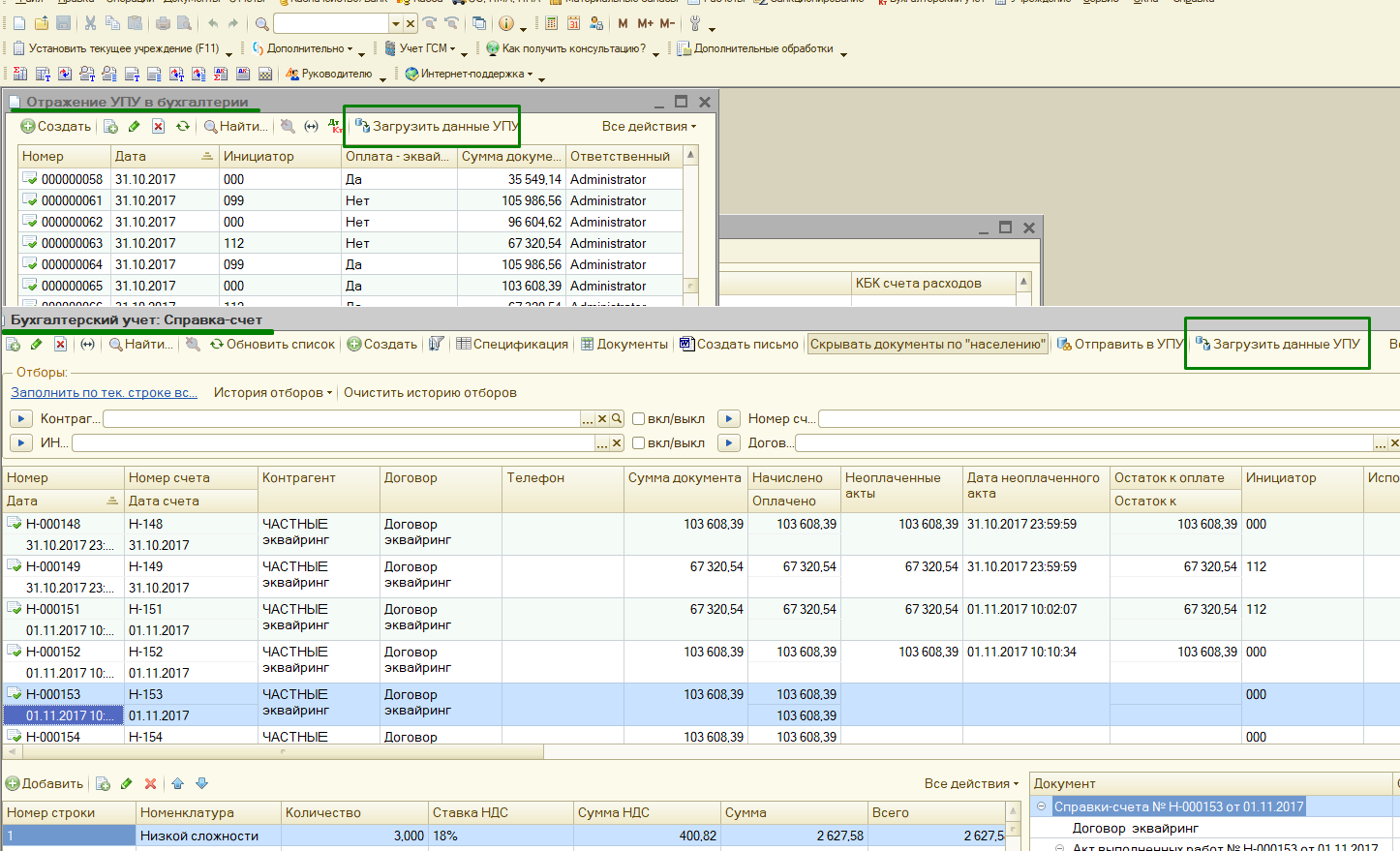Click the calculator icon in the main toolbar
The height and width of the screenshot is (851, 1400).
coord(552,23)
